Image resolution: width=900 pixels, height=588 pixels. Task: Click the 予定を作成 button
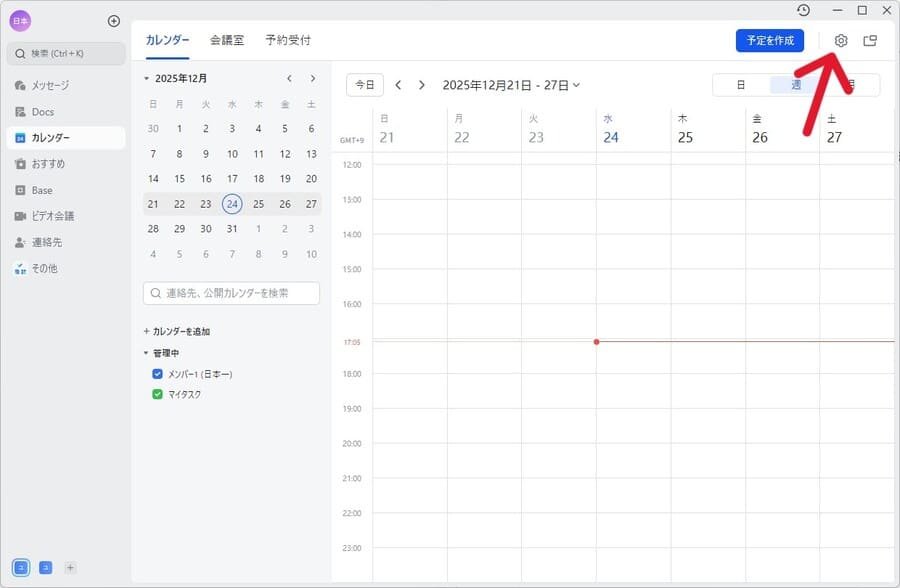(769, 41)
